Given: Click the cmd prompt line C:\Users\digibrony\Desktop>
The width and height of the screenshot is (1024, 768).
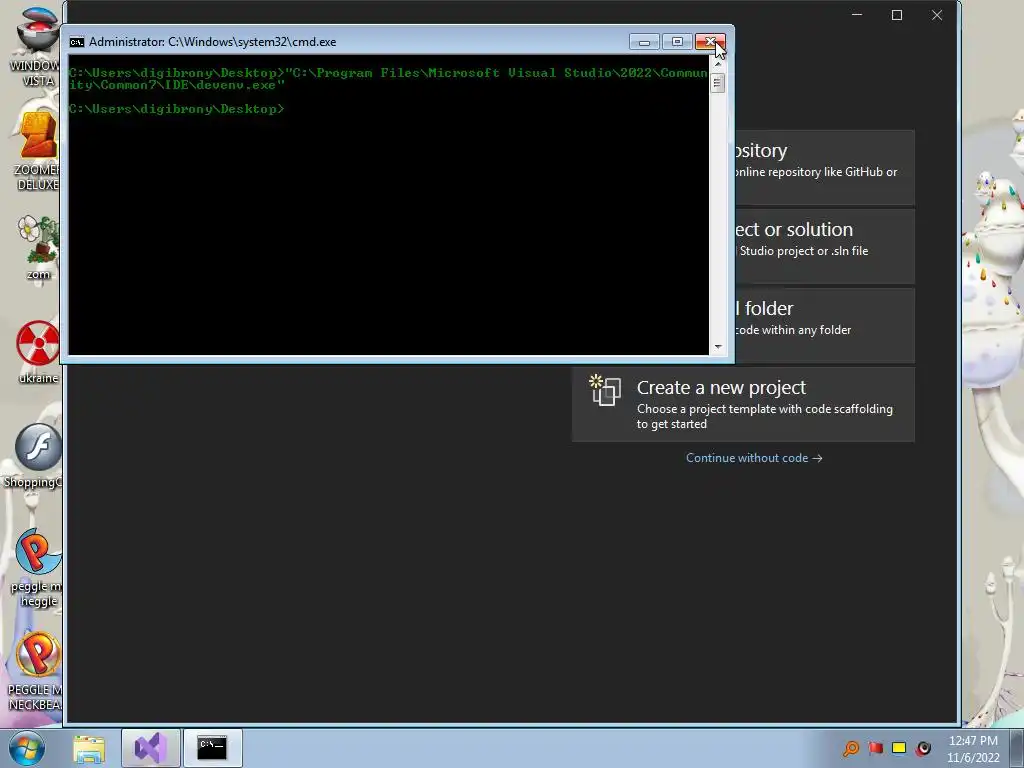Looking at the screenshot, I should 176,109.
